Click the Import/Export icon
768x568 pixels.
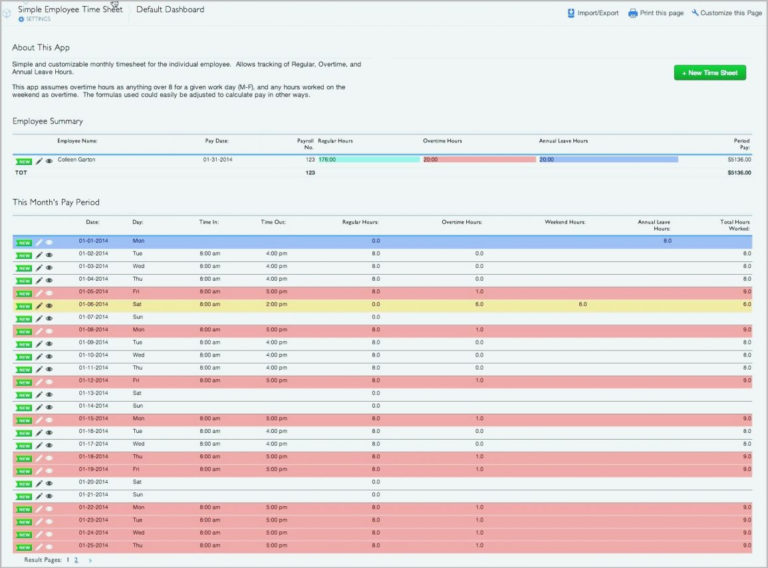(571, 13)
